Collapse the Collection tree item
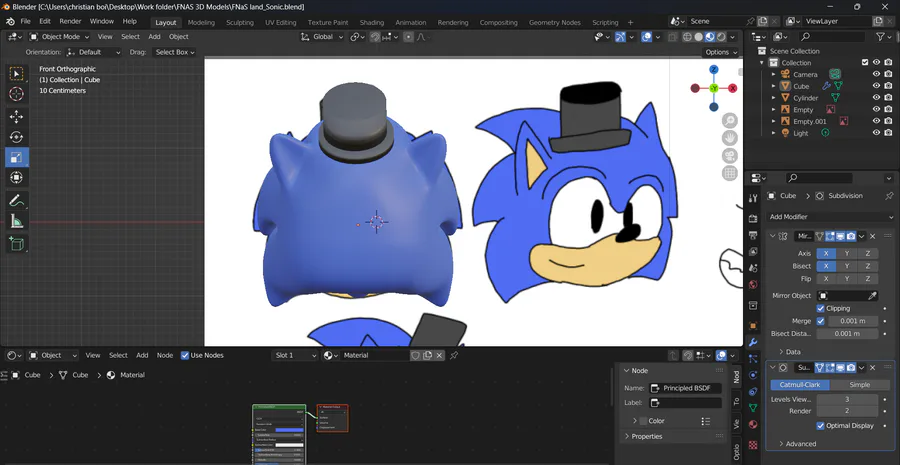 [762, 63]
